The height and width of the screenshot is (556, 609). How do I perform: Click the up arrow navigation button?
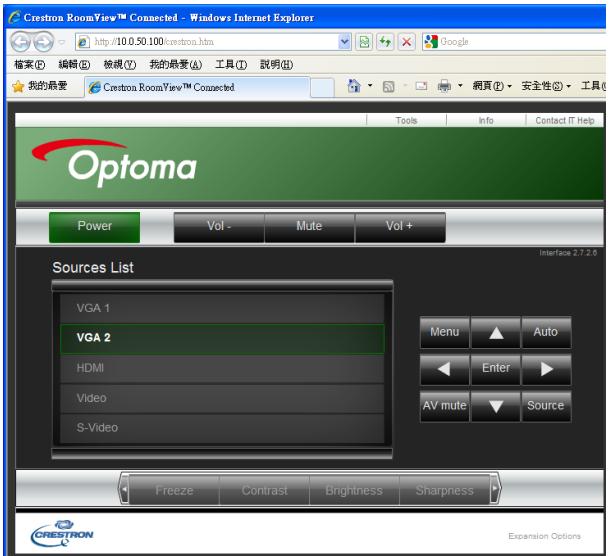[x=496, y=332]
